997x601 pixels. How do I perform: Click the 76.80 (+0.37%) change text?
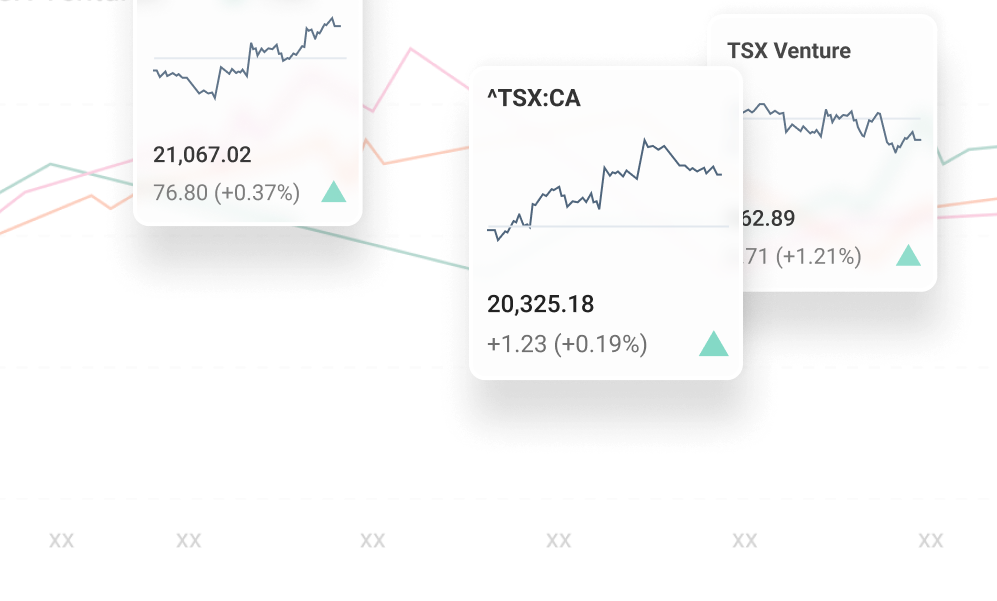(226, 192)
